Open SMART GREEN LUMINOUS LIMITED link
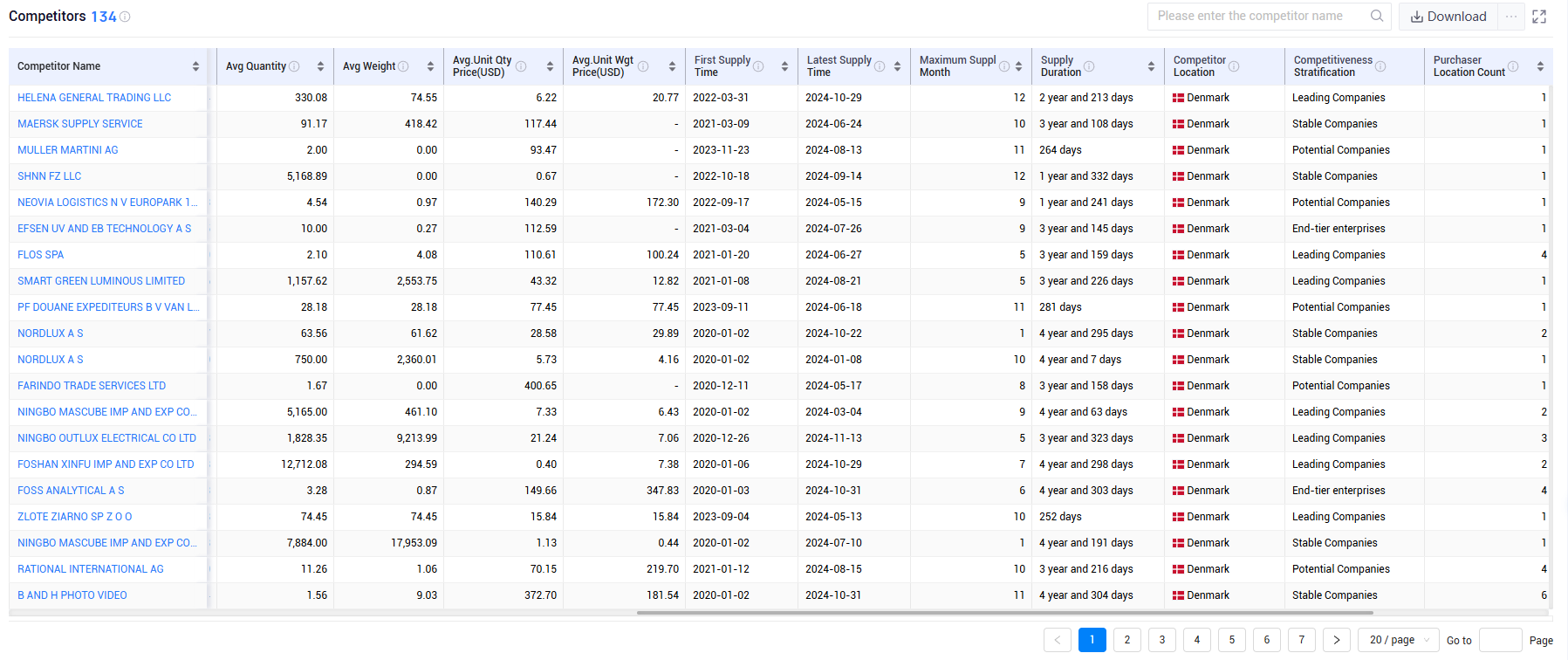 [101, 281]
